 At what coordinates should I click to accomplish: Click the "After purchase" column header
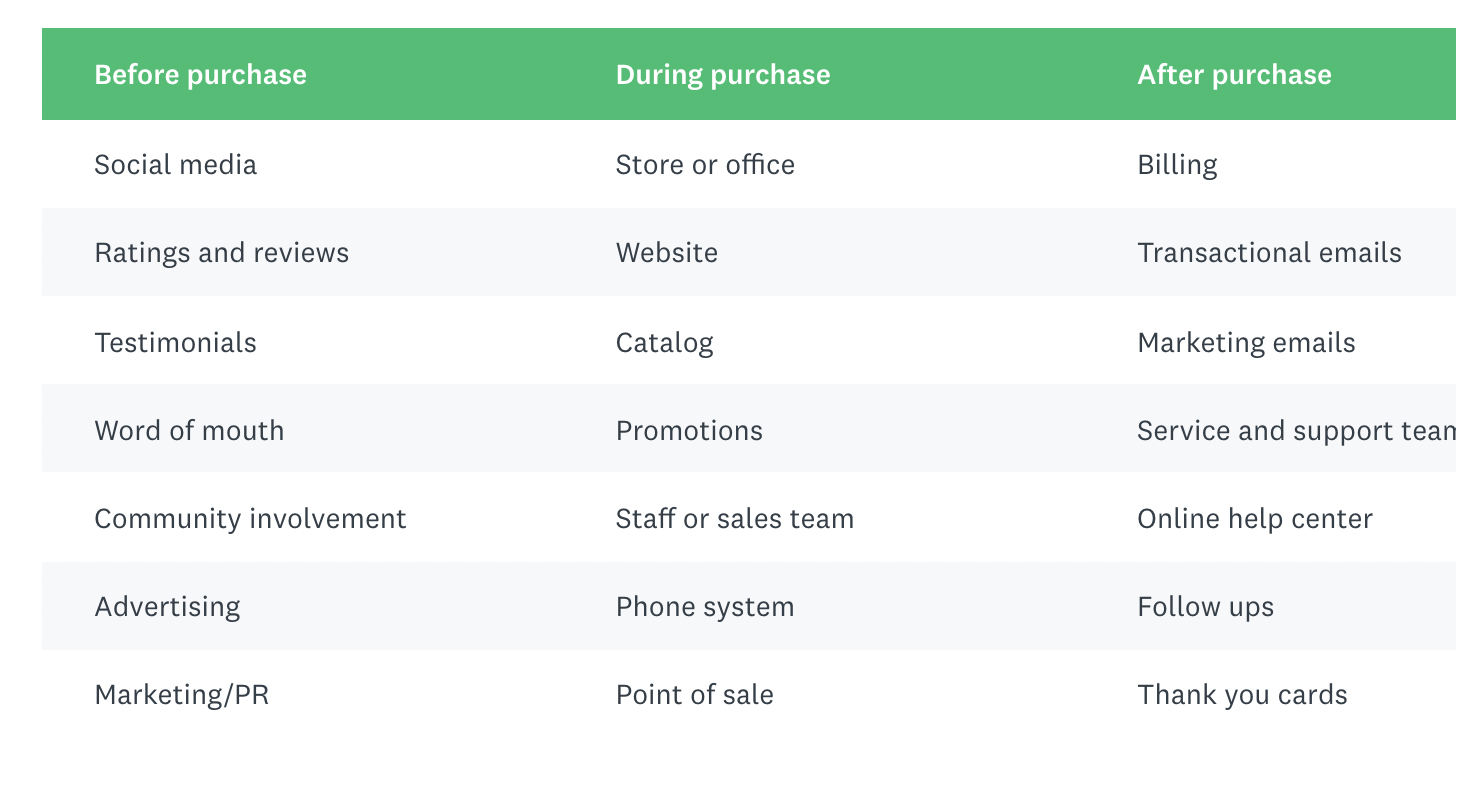(x=1234, y=75)
